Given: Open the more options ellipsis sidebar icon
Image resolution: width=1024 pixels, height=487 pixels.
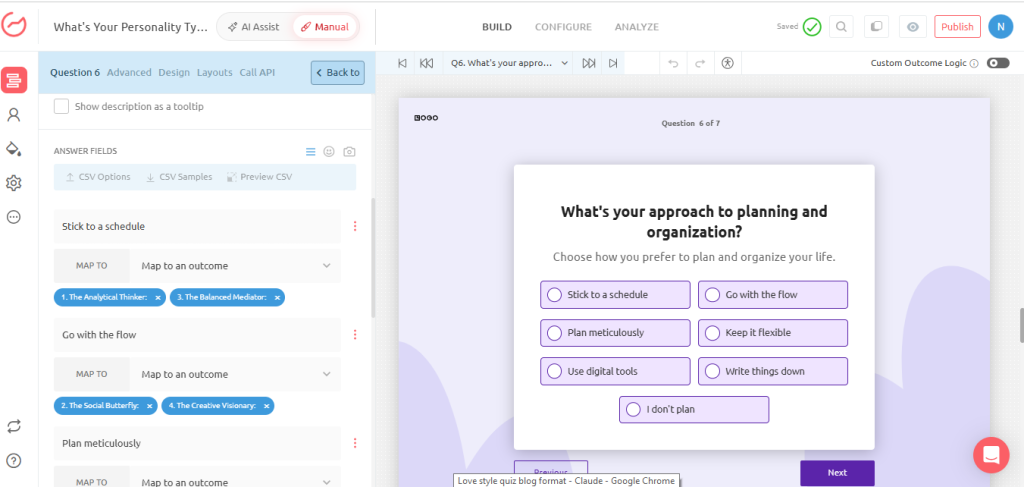Looking at the screenshot, I should (x=14, y=217).
